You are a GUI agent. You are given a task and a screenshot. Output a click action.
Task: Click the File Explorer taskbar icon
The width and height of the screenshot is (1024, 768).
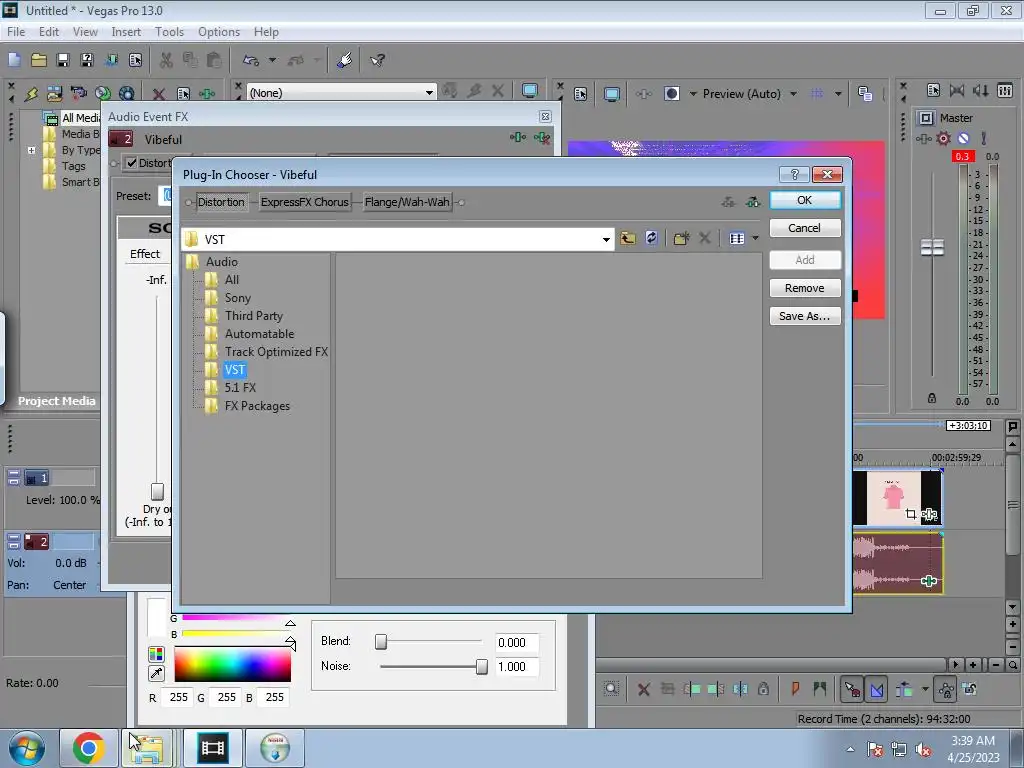pyautogui.click(x=148, y=748)
